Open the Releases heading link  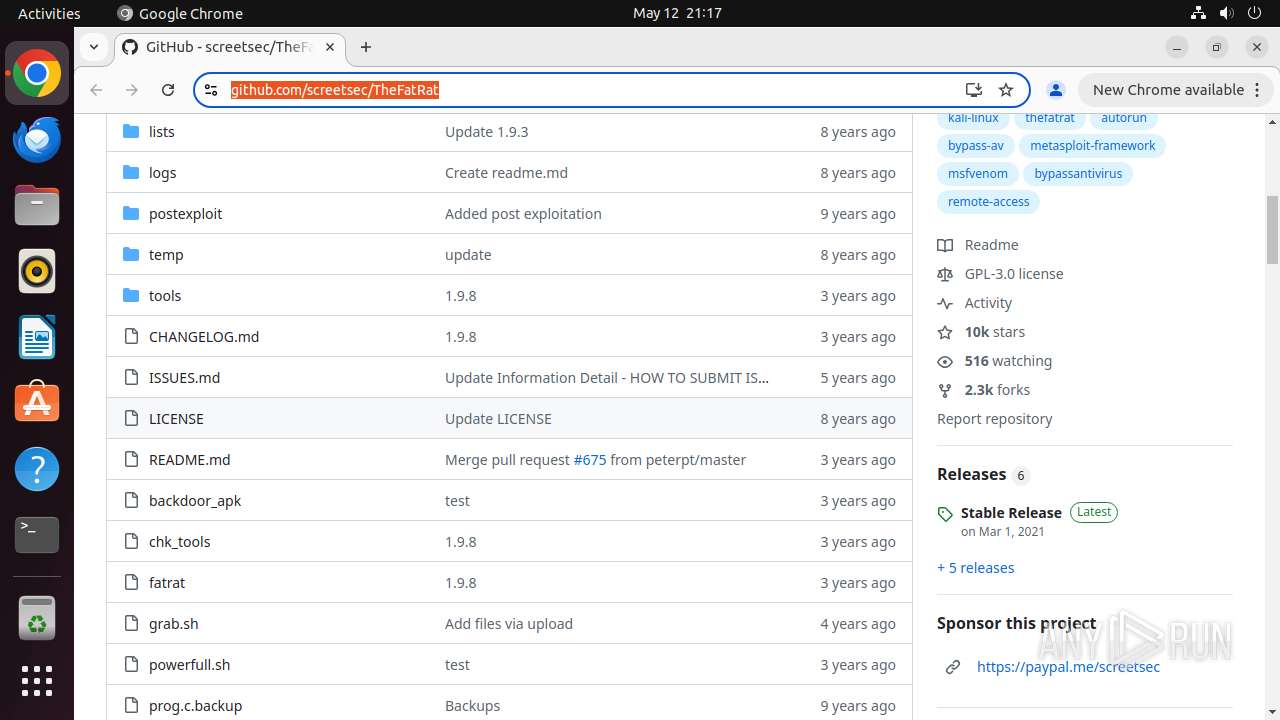pyautogui.click(x=971, y=475)
